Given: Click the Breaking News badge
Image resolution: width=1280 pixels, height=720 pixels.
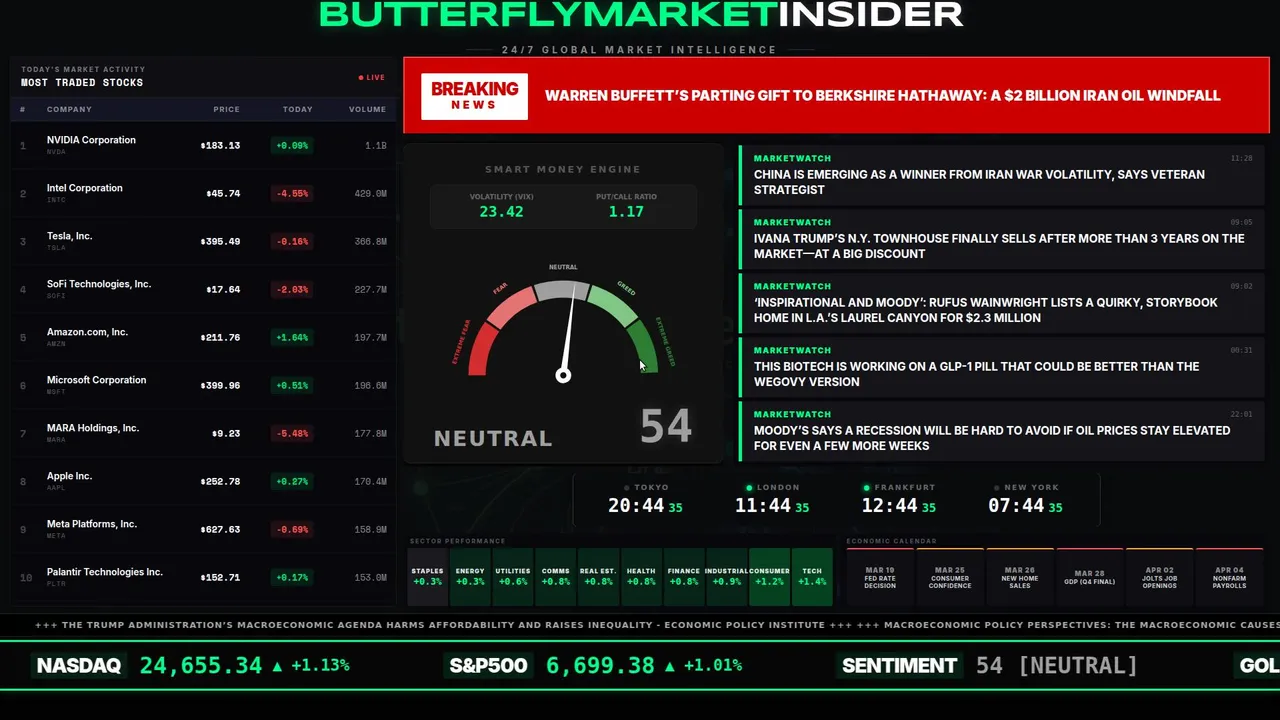Looking at the screenshot, I should point(474,96).
